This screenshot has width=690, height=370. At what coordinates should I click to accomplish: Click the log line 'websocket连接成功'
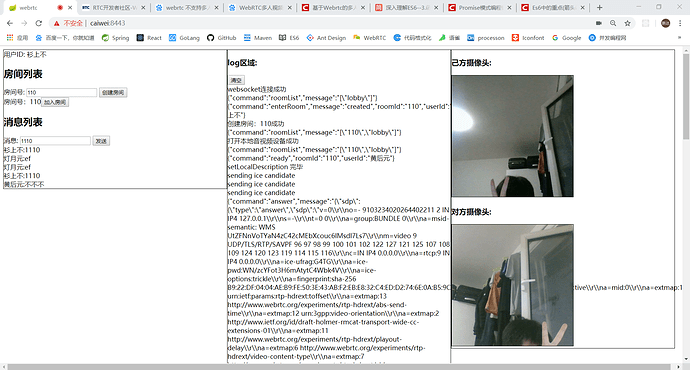pos(257,89)
